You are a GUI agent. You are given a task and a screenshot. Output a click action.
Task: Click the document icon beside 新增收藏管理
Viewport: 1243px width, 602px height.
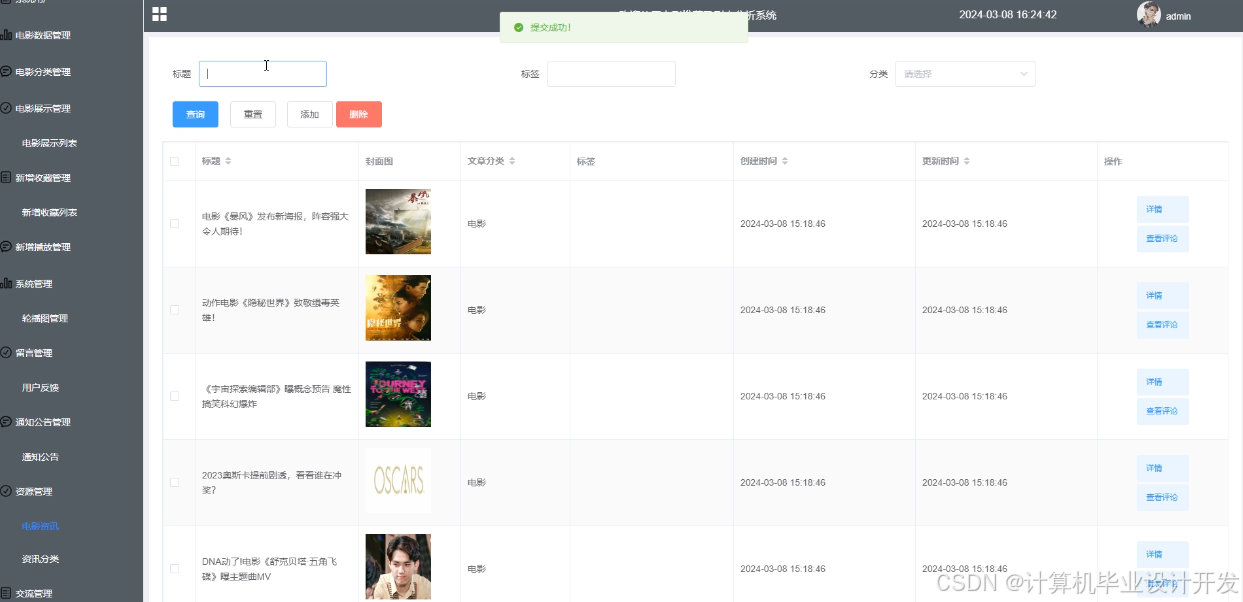[6, 178]
